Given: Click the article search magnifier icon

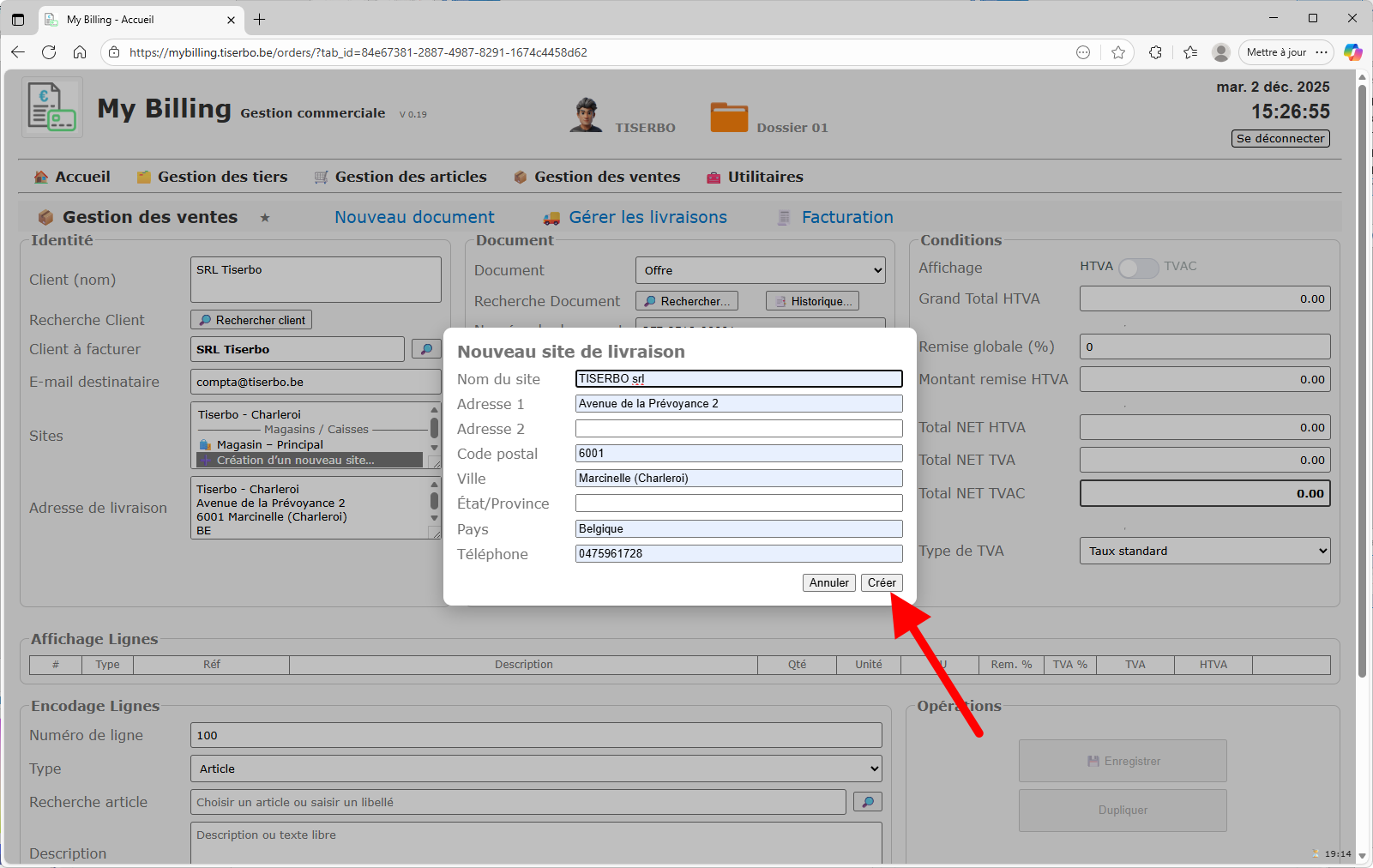Looking at the screenshot, I should (x=867, y=802).
